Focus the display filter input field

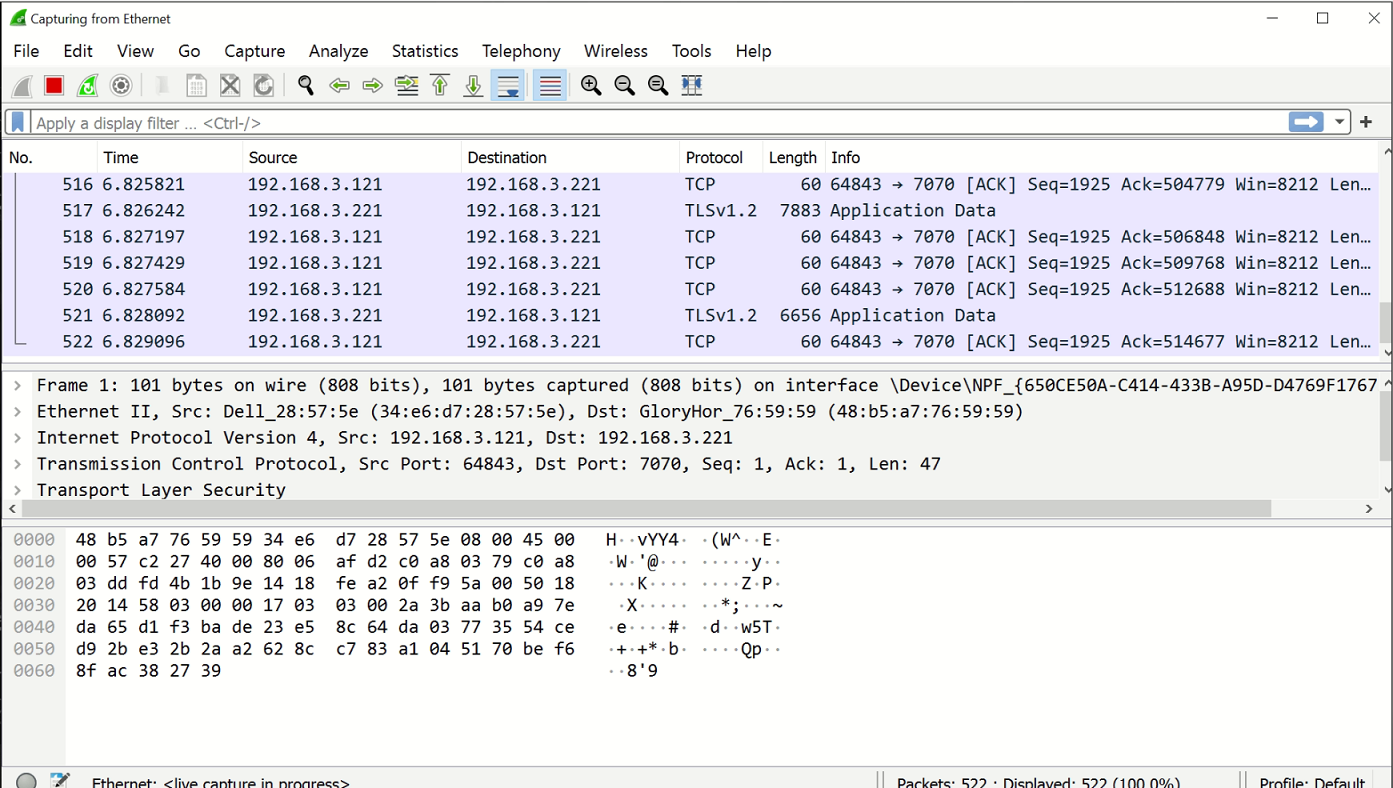(658, 122)
